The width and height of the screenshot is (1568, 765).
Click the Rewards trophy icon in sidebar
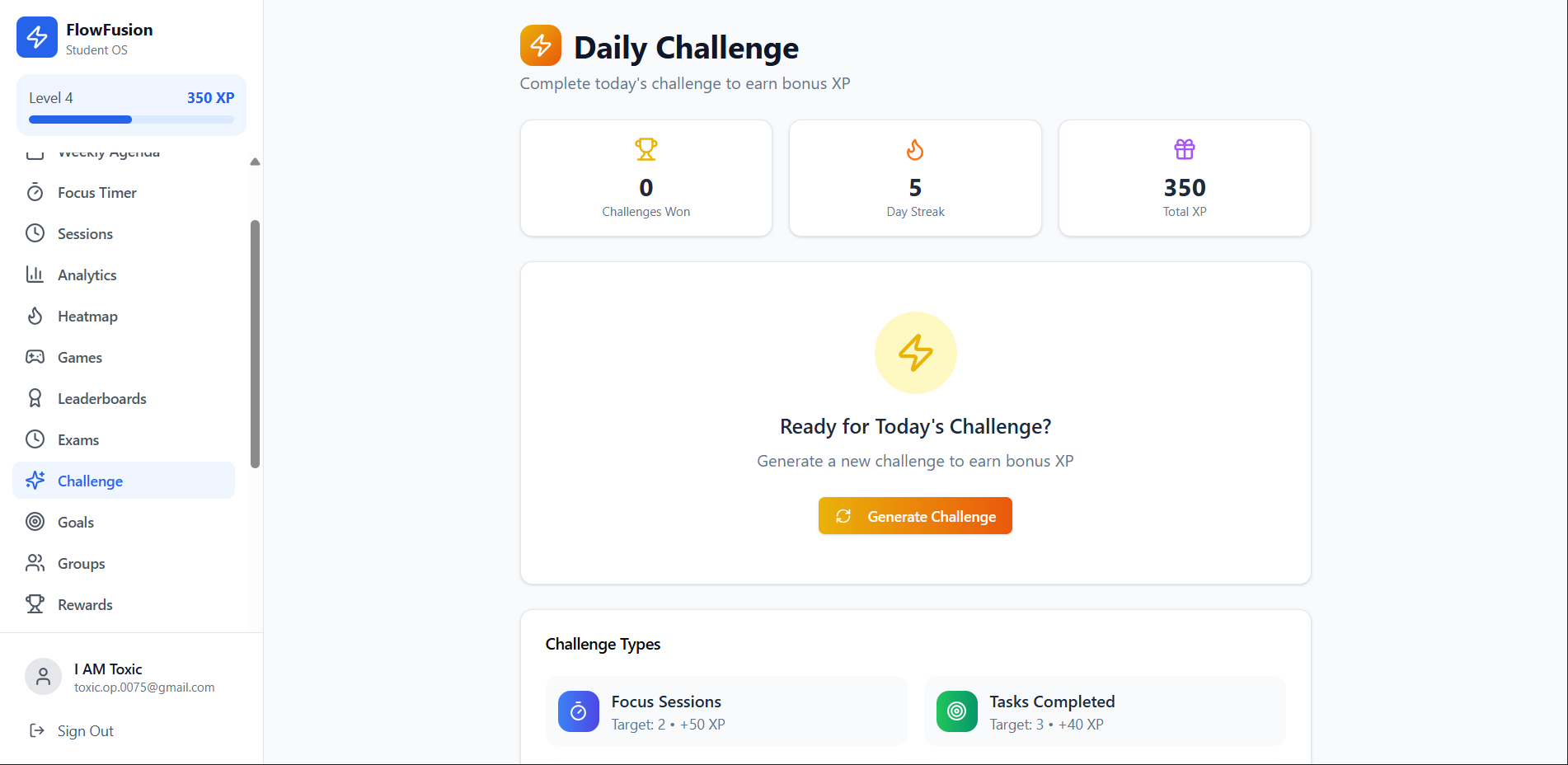click(x=35, y=604)
